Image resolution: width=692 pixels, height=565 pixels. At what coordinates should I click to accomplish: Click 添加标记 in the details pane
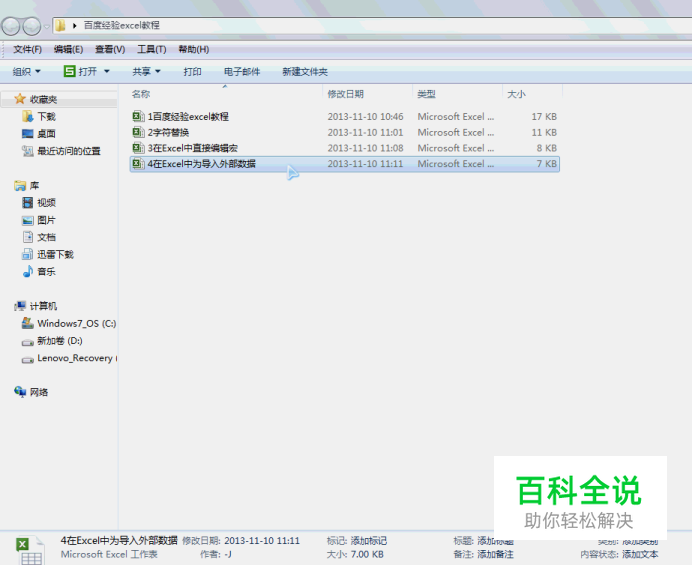coord(369,541)
